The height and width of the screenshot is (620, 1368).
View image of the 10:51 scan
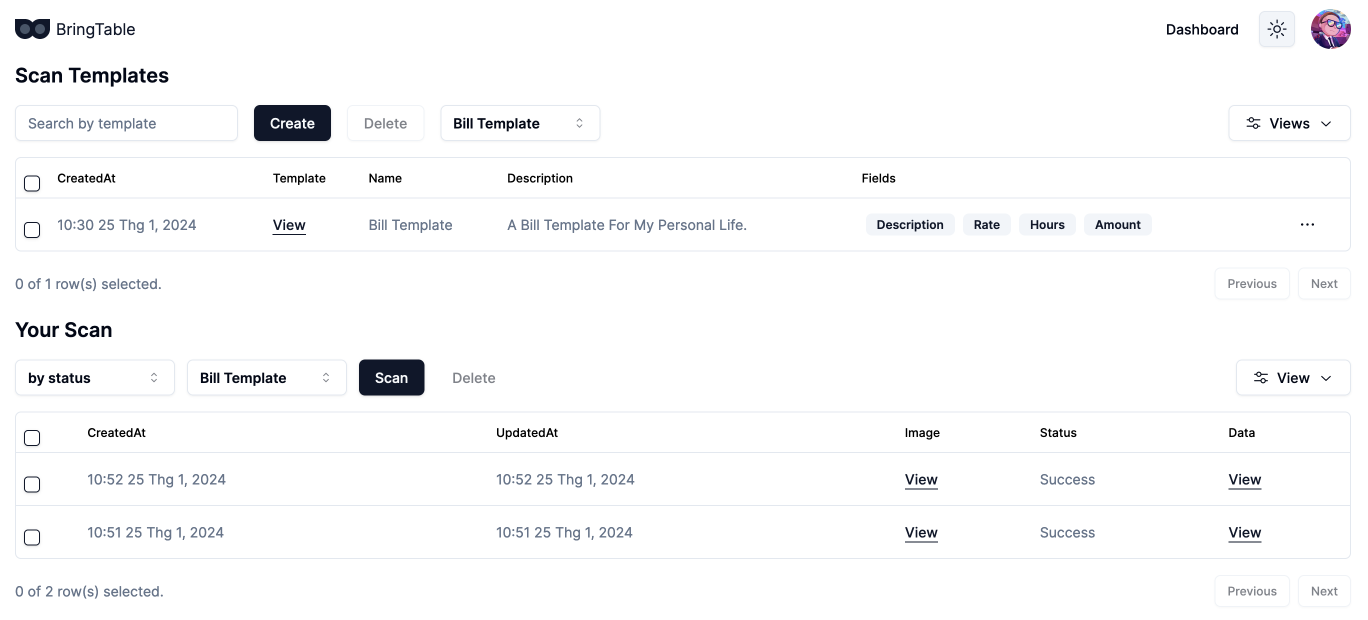click(x=921, y=533)
